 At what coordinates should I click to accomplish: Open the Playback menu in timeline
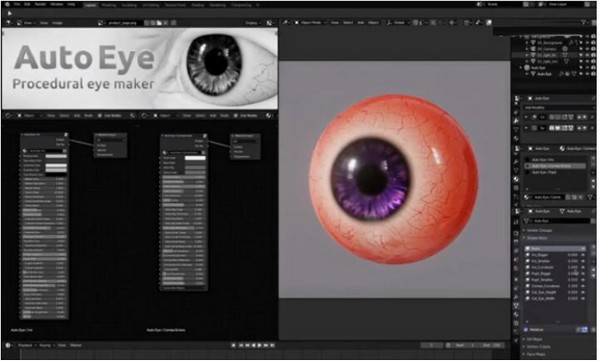pyautogui.click(x=26, y=345)
